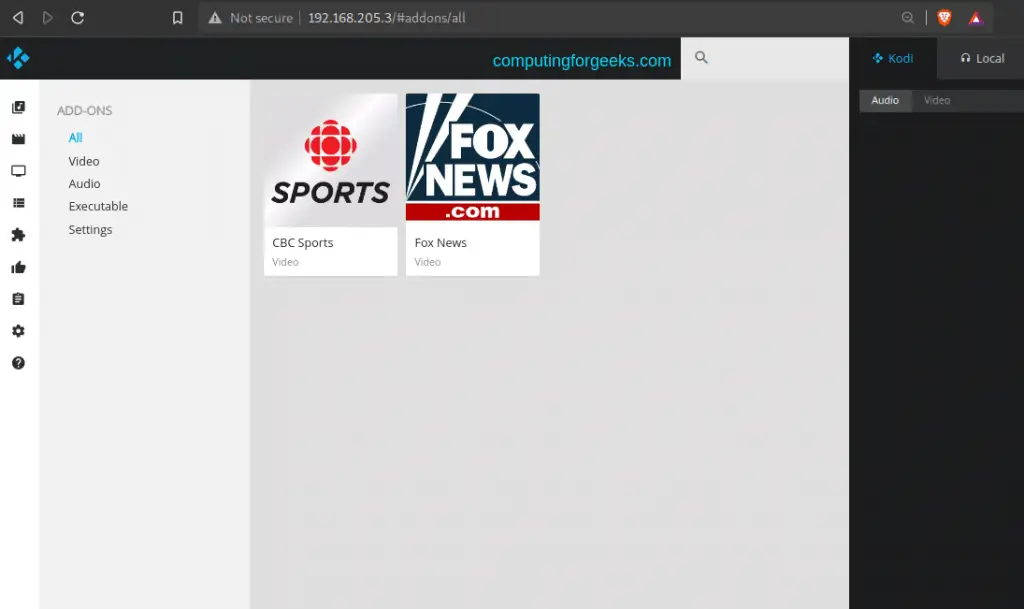Filter add-ons by Video
The image size is (1024, 609).
click(x=84, y=161)
